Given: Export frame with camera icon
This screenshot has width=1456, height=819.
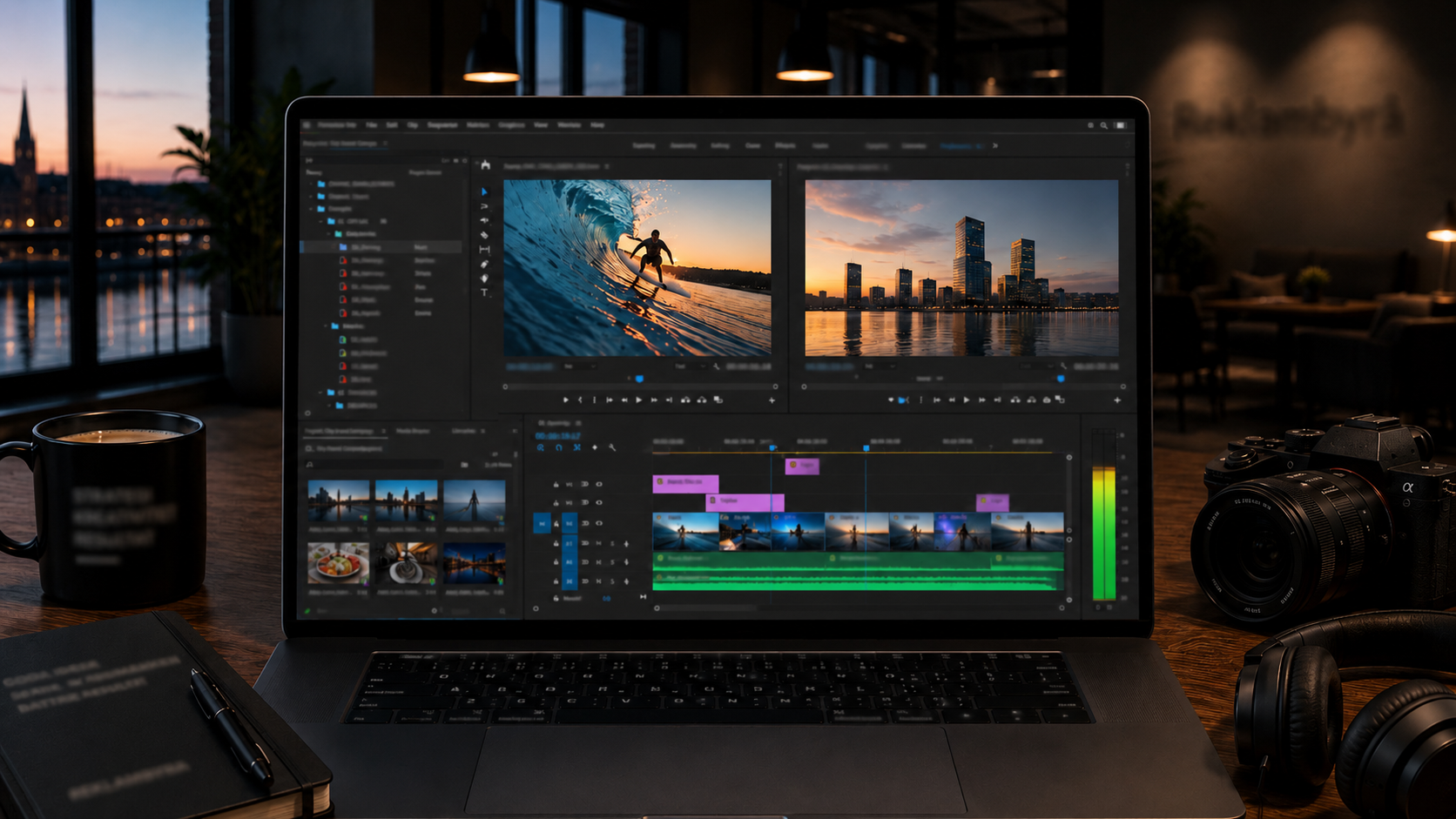Looking at the screenshot, I should [1046, 400].
